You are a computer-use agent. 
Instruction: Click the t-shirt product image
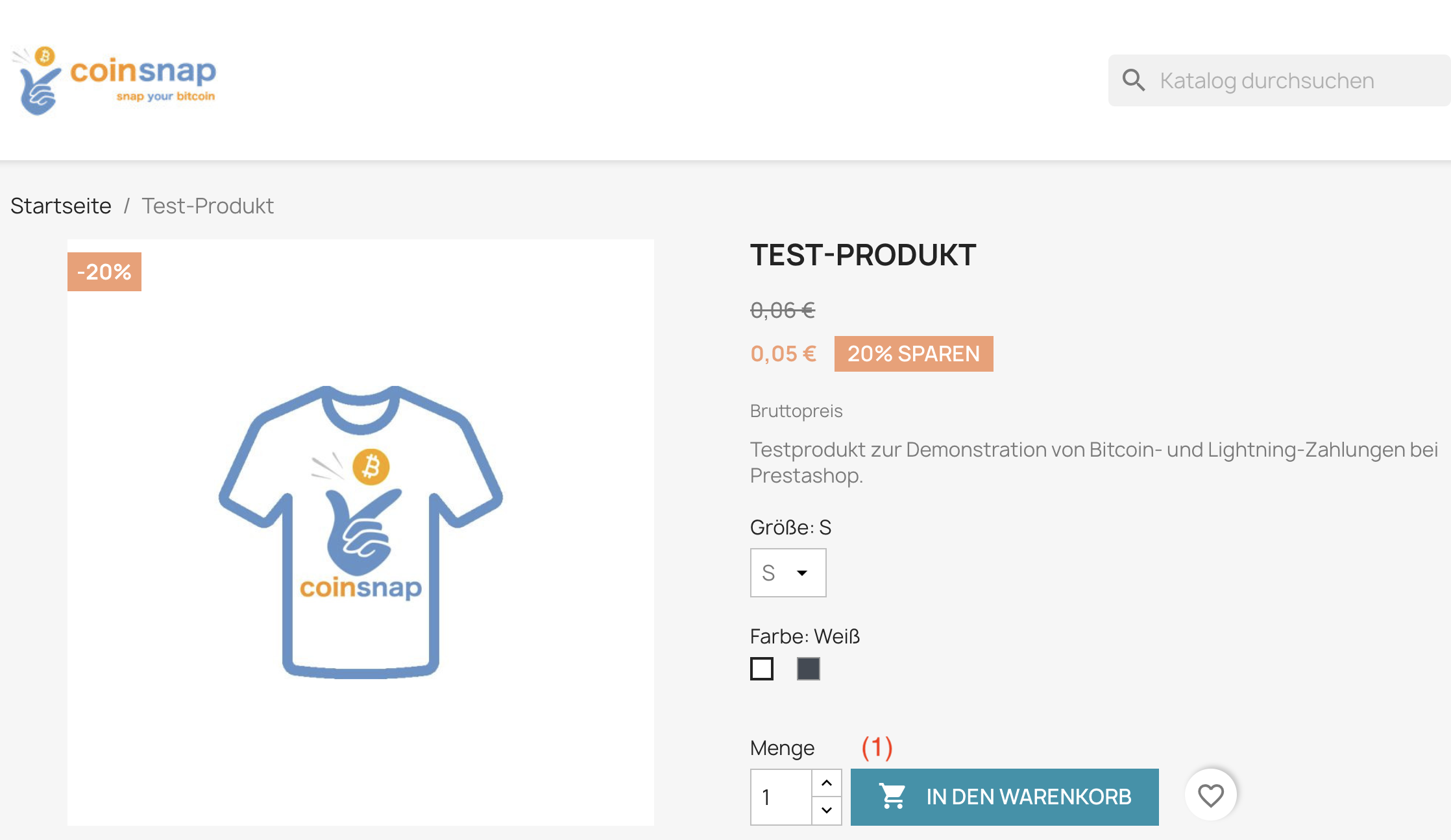[x=361, y=532]
